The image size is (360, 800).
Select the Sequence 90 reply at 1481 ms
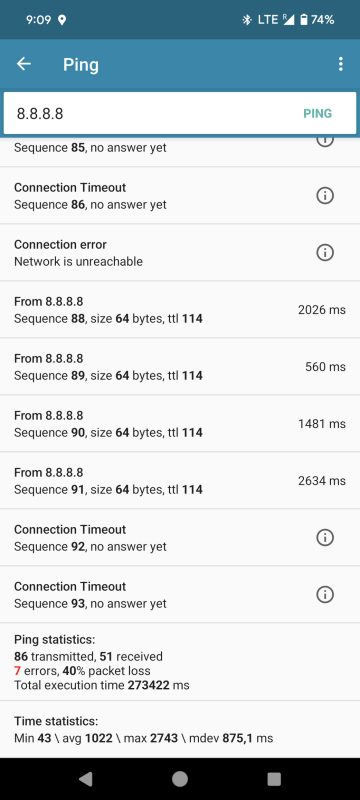(x=180, y=423)
